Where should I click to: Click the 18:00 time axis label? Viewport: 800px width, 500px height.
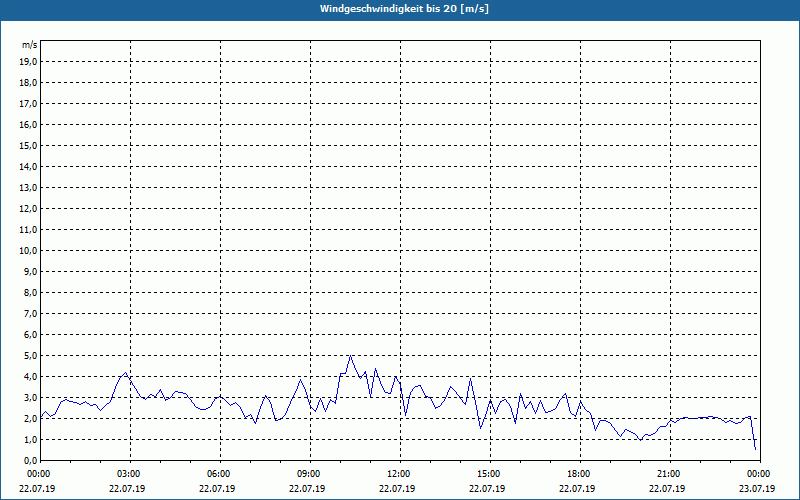[x=578, y=474]
